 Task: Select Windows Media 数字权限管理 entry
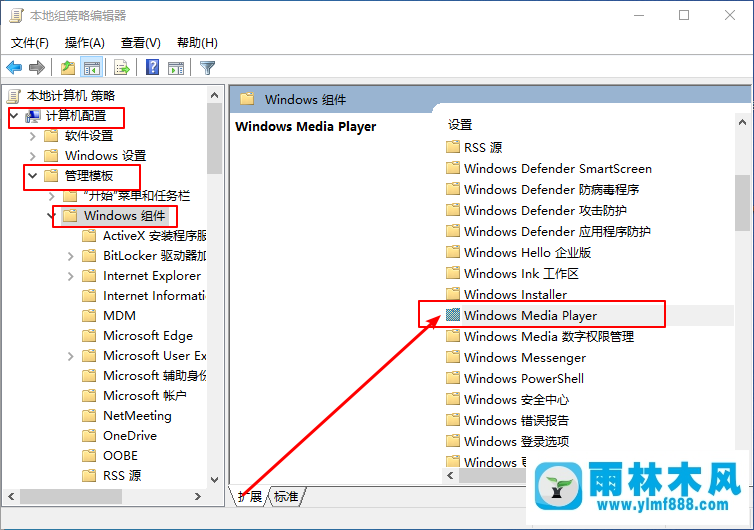pos(549,336)
